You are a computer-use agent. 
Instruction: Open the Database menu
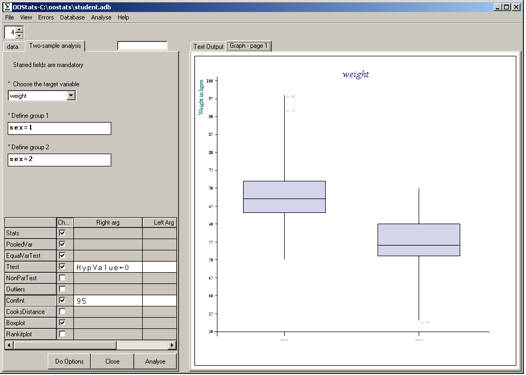click(x=72, y=17)
